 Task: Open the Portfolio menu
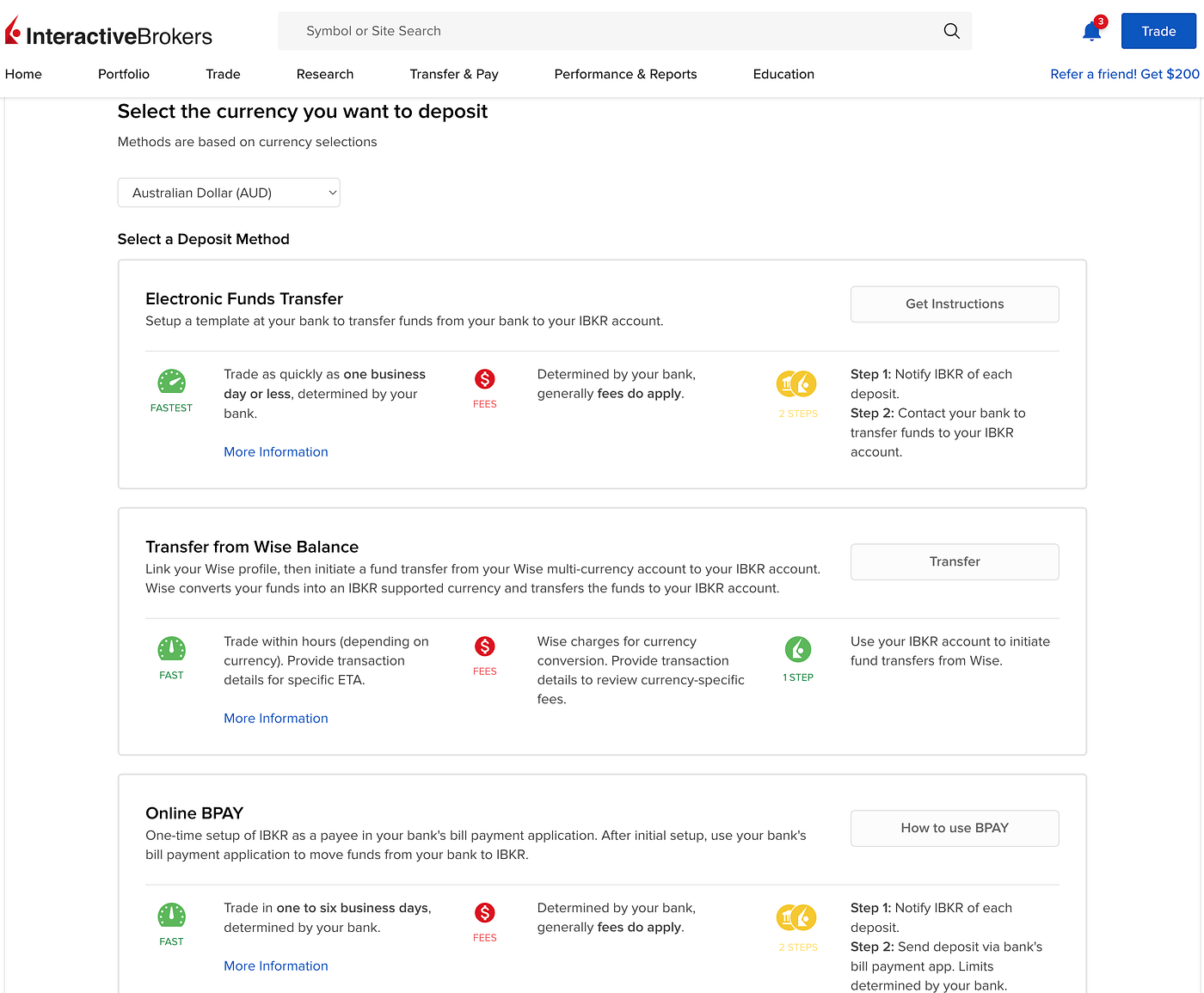(x=124, y=74)
